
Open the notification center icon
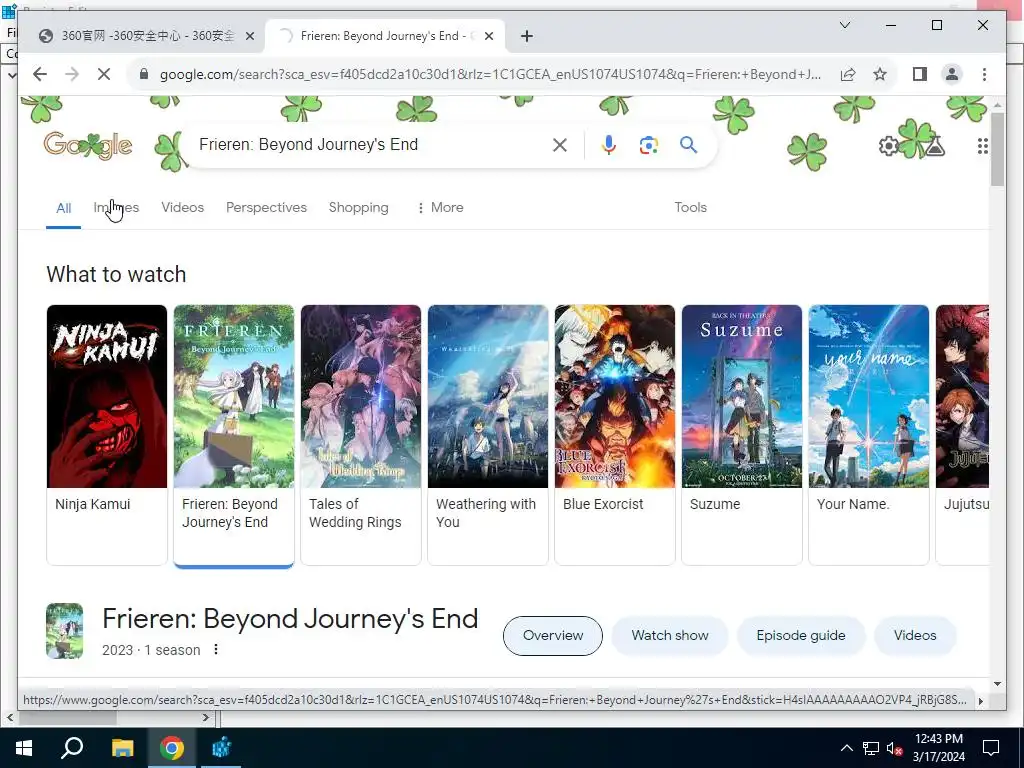click(x=991, y=748)
